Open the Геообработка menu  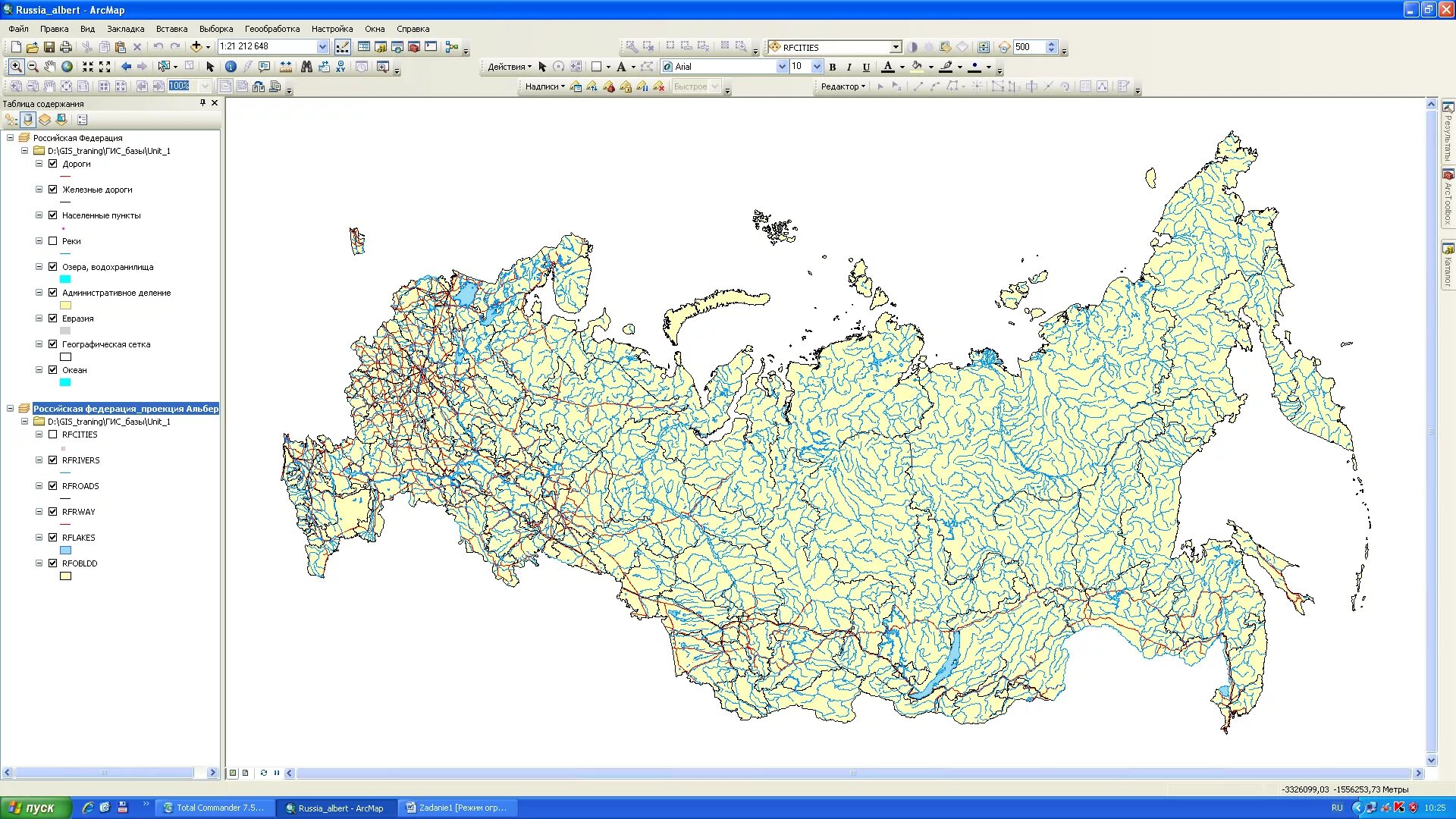[271, 29]
